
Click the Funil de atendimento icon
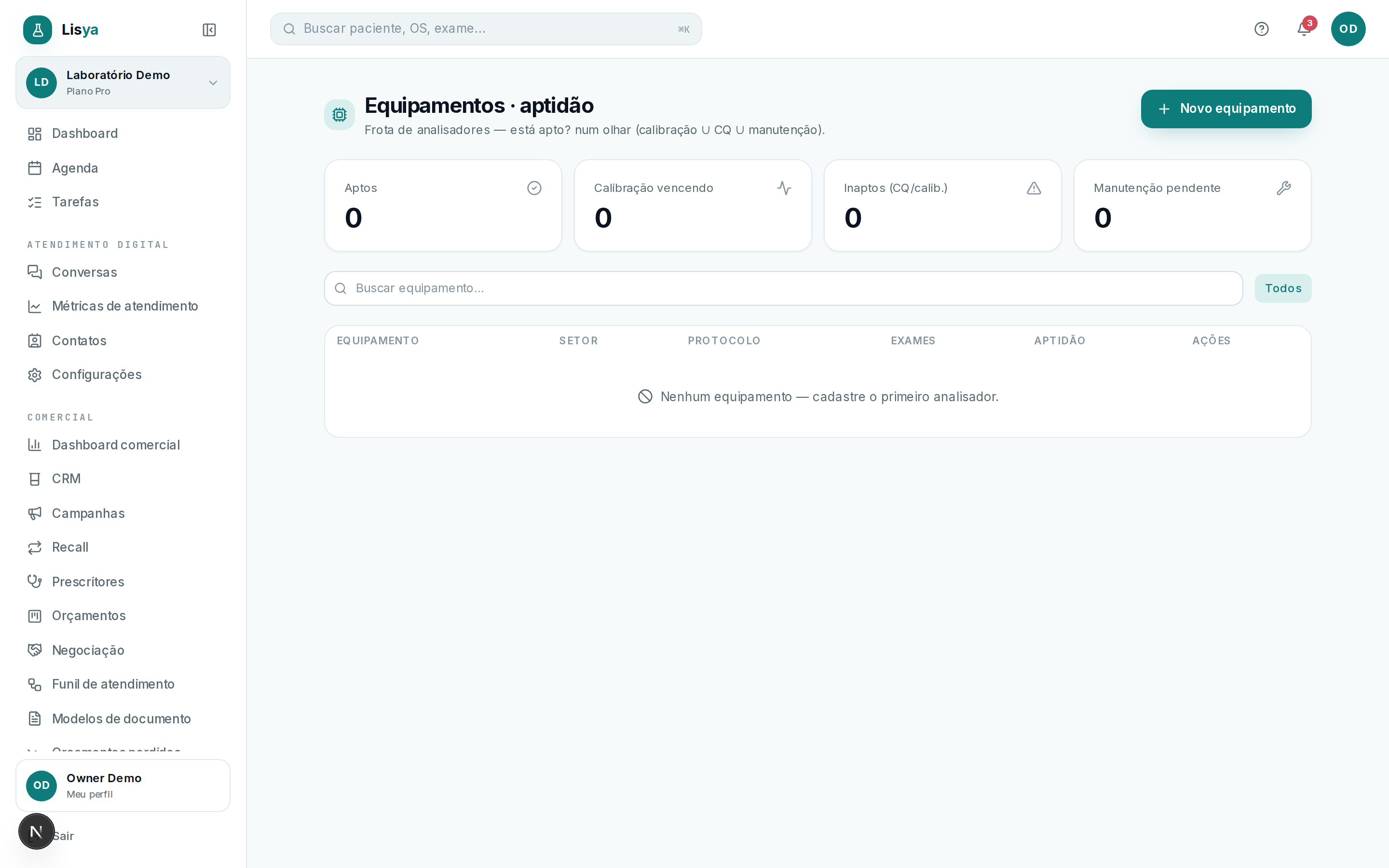coord(35,684)
